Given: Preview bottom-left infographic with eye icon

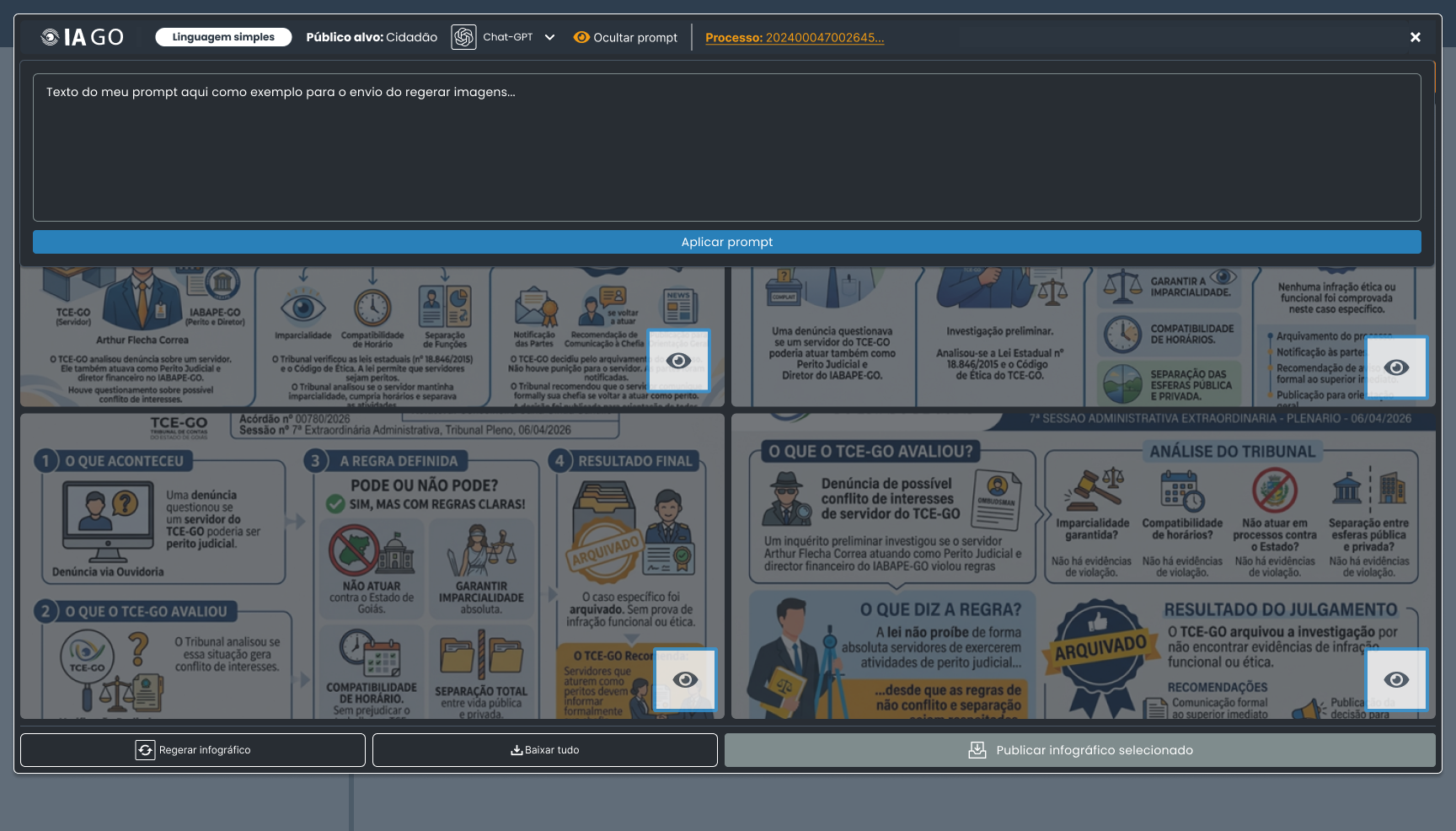Looking at the screenshot, I should coord(685,679).
